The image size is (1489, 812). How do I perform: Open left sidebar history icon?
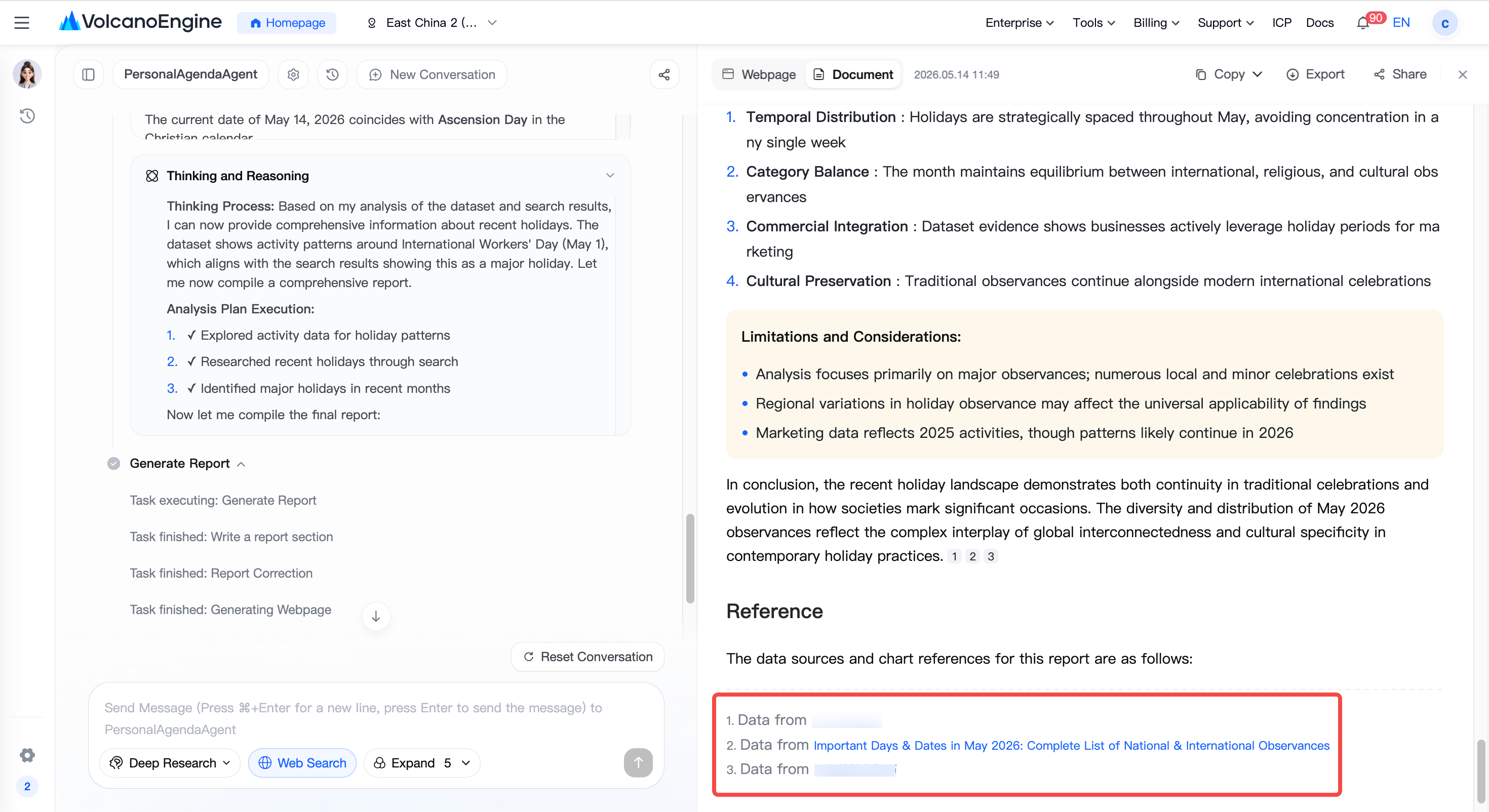(27, 116)
